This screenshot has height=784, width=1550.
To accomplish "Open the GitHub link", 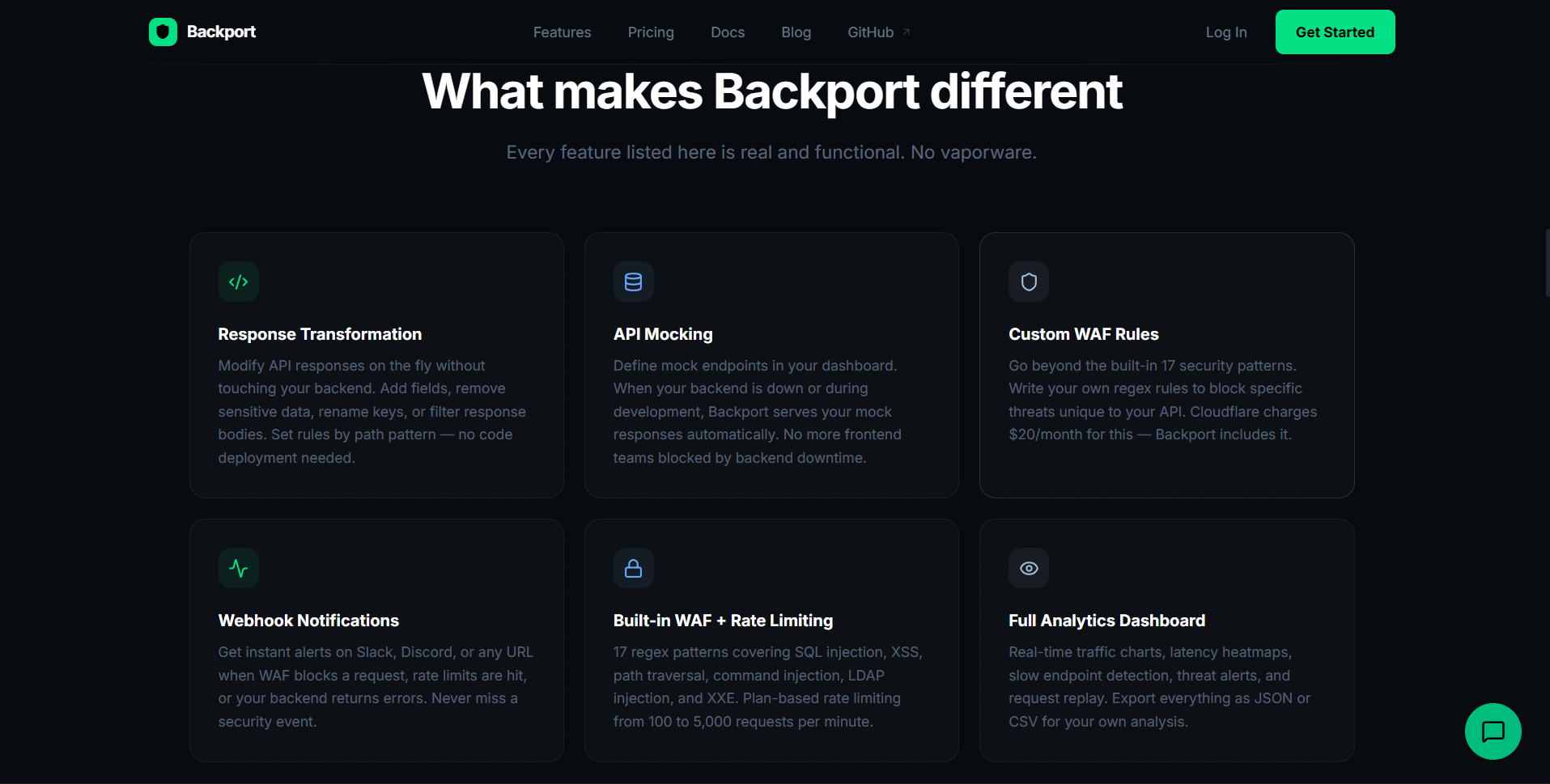I will [x=870, y=32].
